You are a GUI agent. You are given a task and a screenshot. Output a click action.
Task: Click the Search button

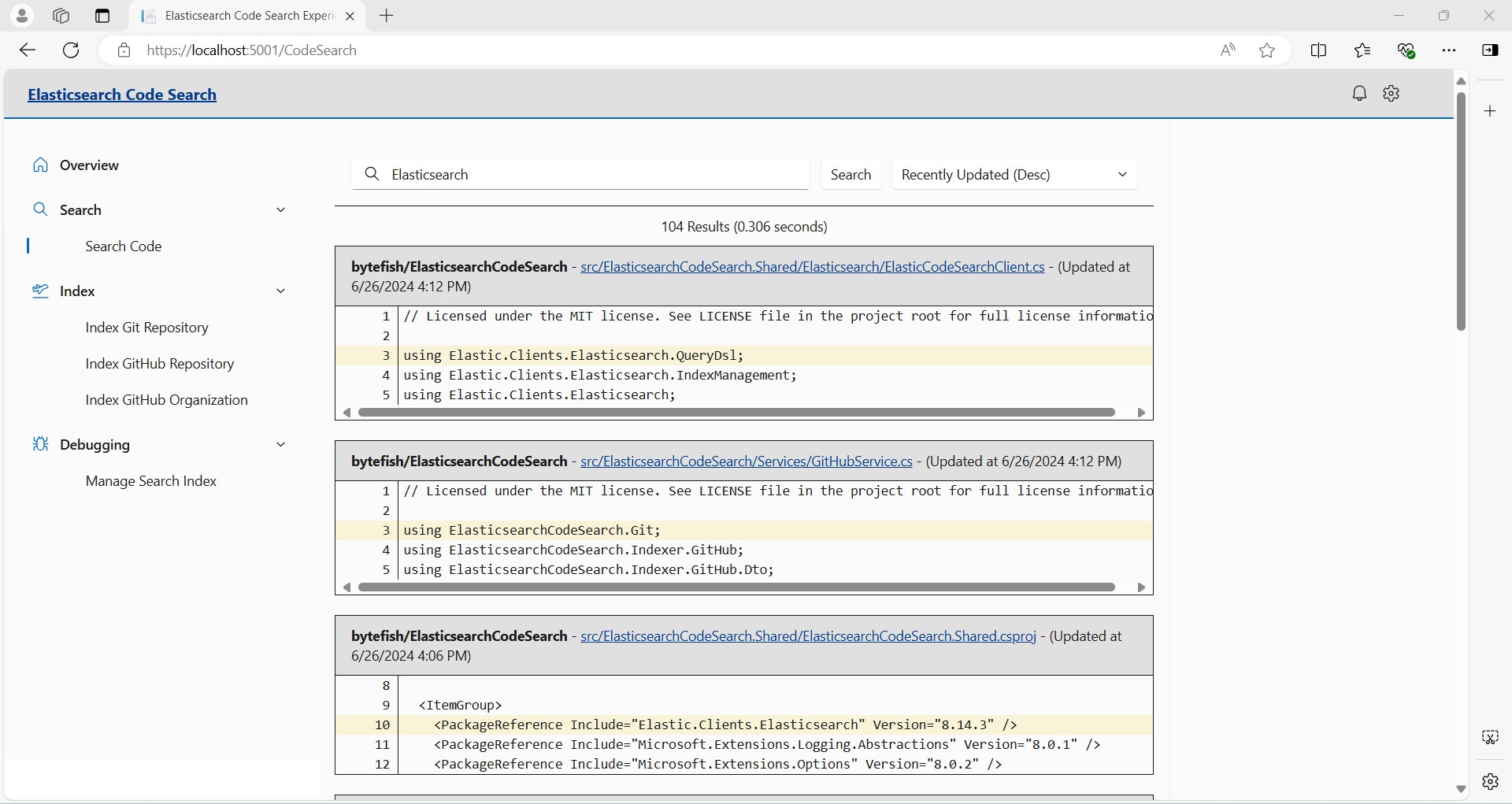point(850,174)
